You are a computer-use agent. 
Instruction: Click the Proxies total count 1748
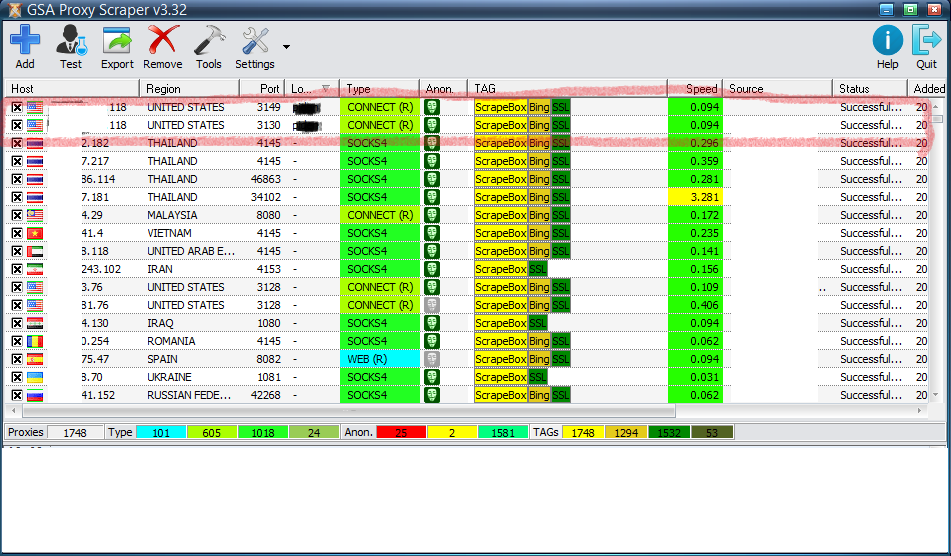(75, 432)
